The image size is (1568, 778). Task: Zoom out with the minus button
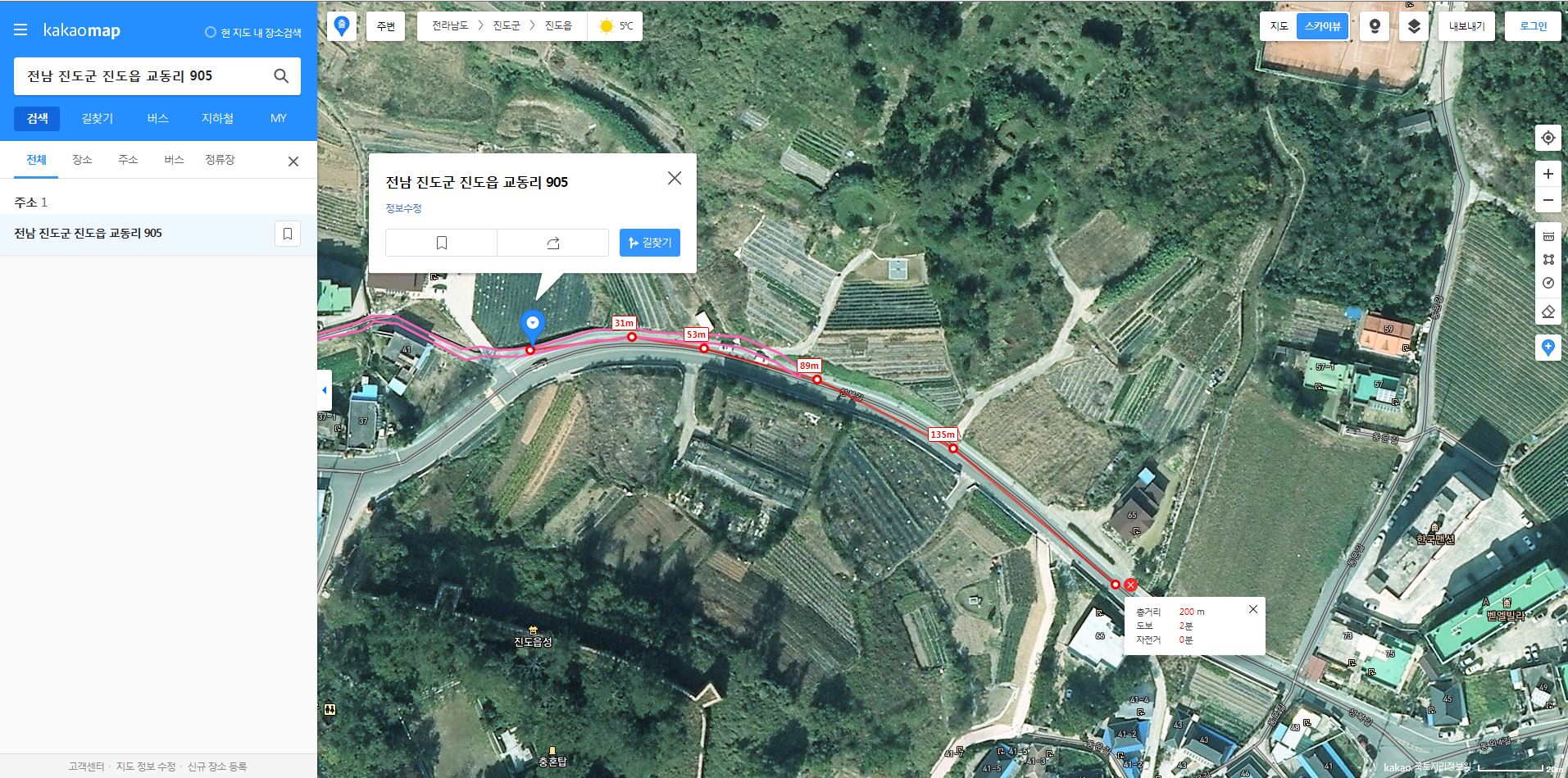pos(1548,200)
